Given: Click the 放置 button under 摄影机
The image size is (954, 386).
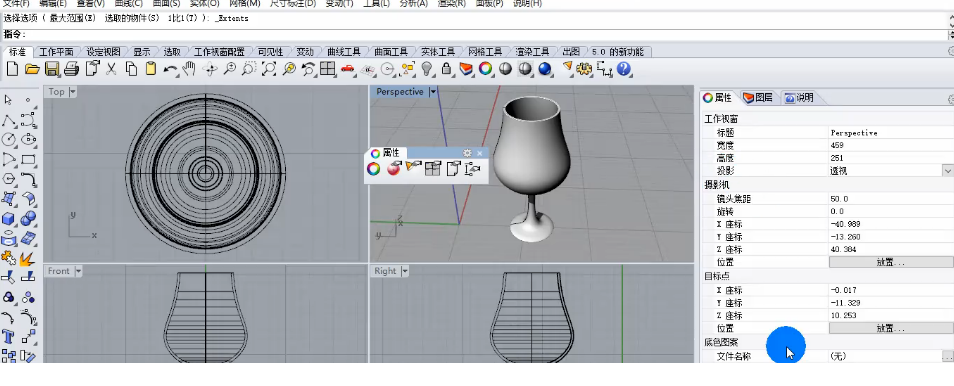Looking at the screenshot, I should tap(891, 262).
